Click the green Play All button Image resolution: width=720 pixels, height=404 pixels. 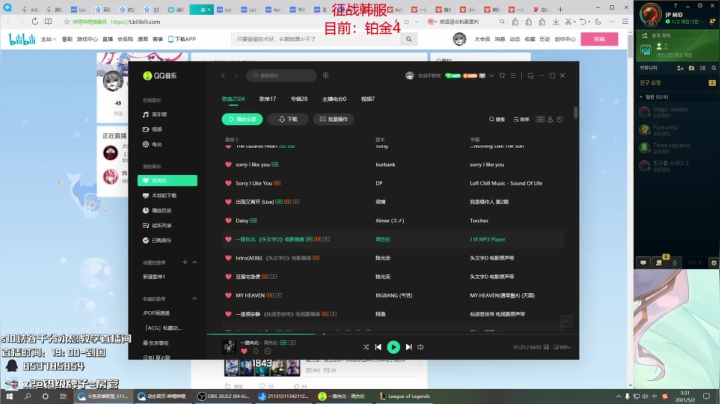(x=242, y=119)
